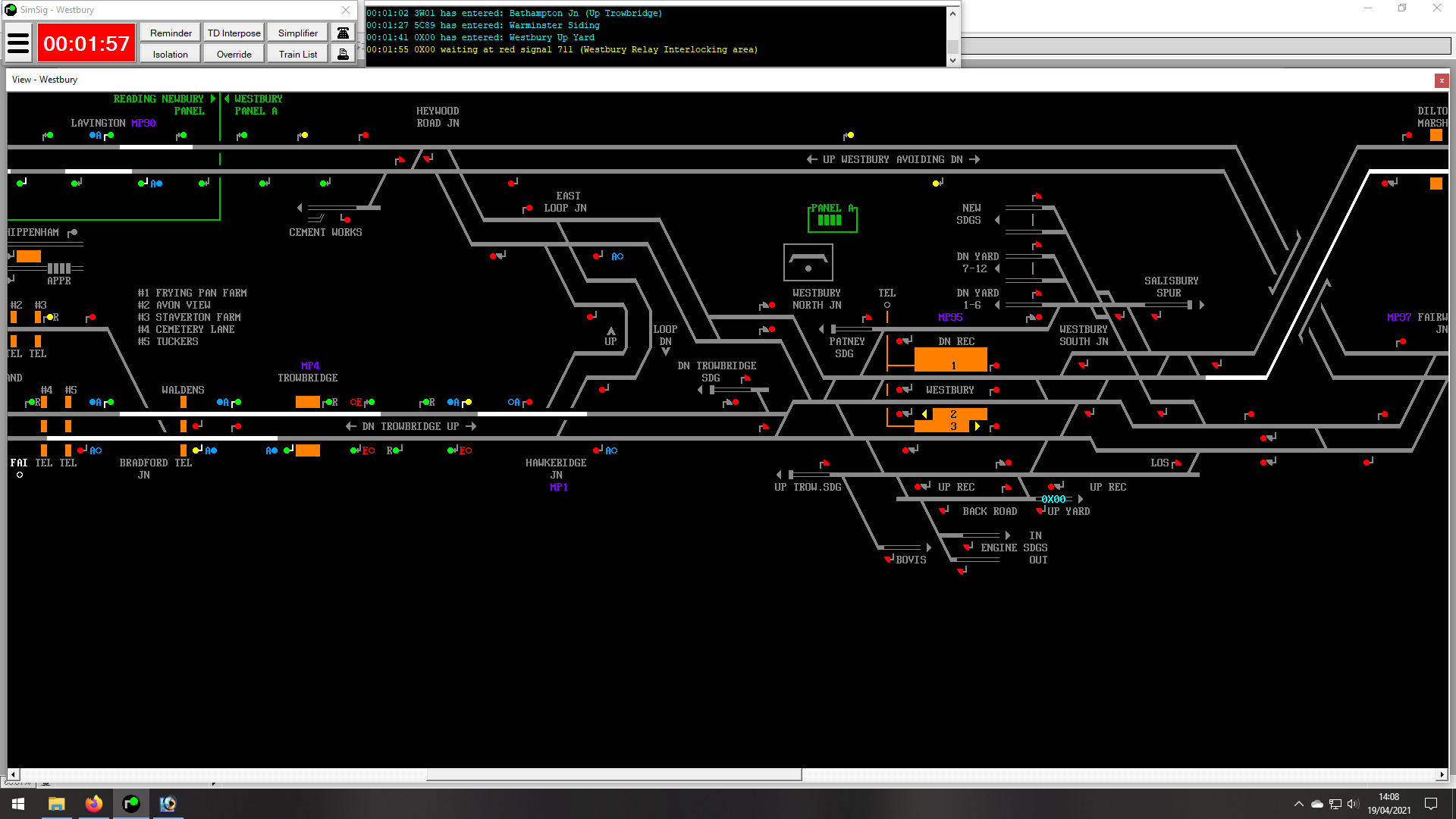Click the LOS signal marker

pyautogui.click(x=1176, y=462)
